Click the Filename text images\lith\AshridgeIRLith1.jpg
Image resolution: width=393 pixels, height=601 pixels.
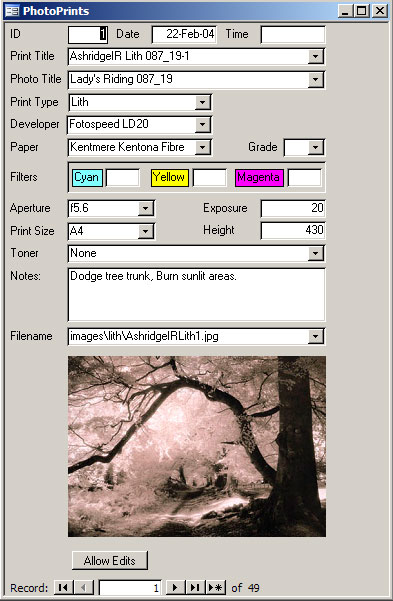click(144, 336)
